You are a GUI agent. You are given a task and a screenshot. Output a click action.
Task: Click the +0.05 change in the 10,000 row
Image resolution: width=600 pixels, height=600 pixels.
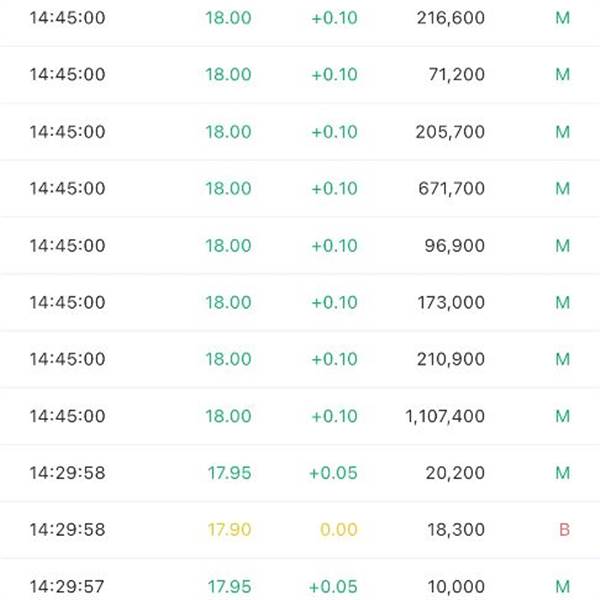tap(334, 587)
